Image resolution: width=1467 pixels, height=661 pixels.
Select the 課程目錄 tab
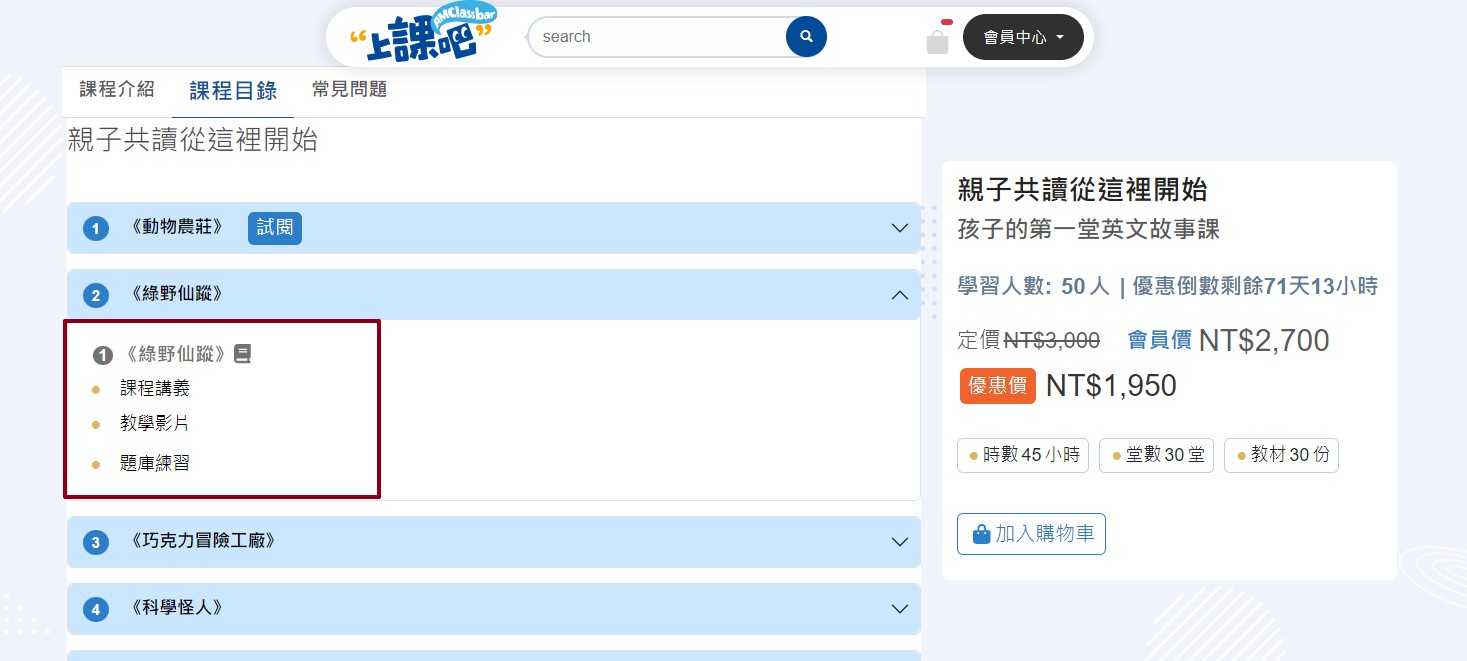click(x=233, y=91)
